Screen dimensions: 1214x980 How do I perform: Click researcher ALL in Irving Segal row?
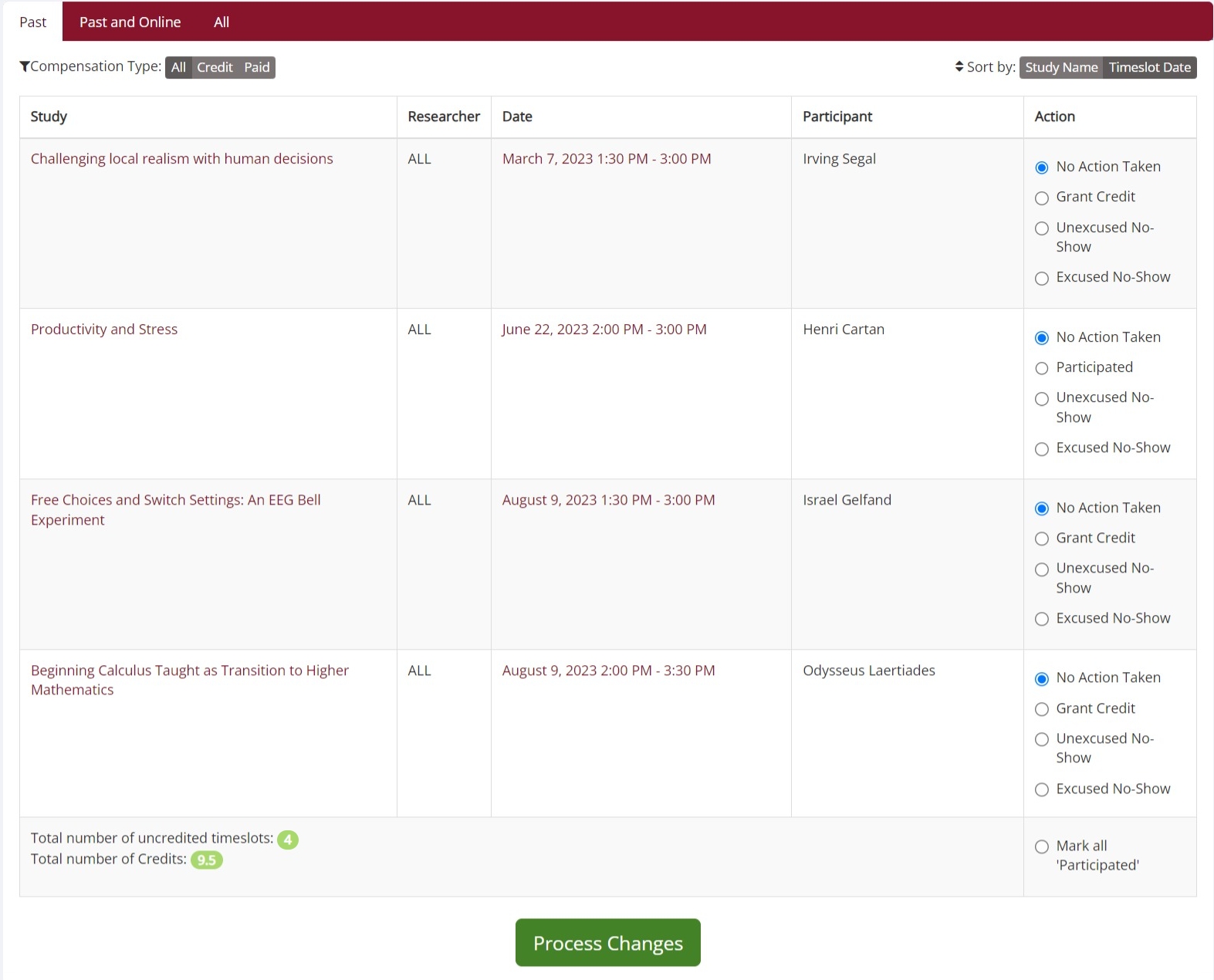click(x=419, y=158)
